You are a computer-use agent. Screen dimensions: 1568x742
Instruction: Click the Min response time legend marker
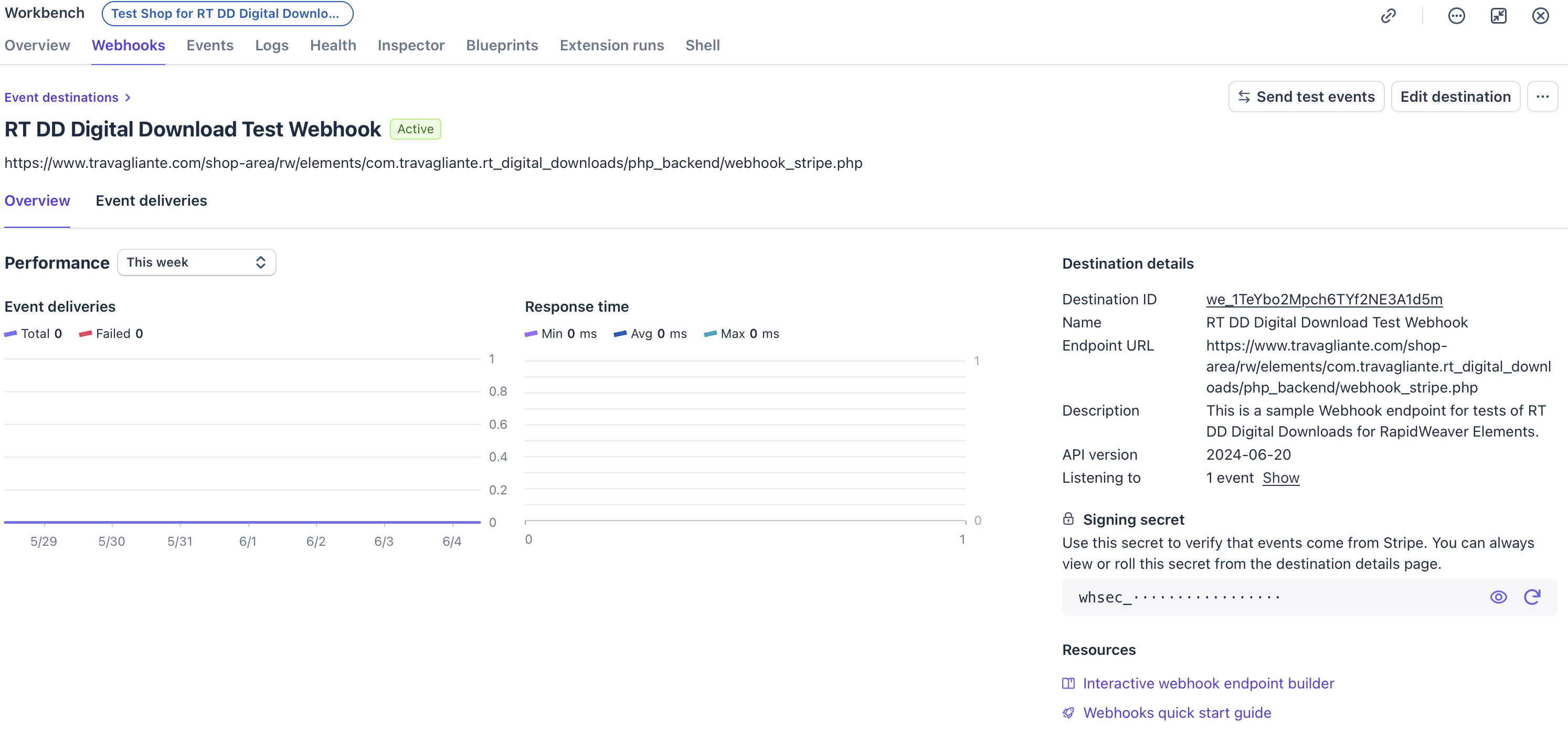pyautogui.click(x=531, y=334)
